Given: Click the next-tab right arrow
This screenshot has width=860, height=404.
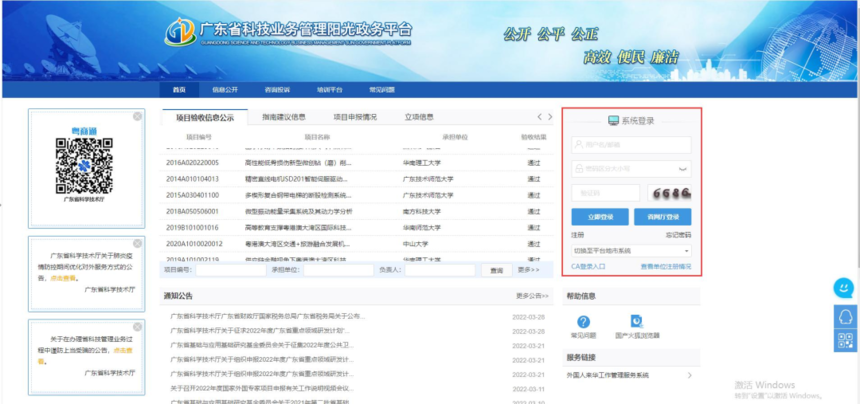Looking at the screenshot, I should 550,117.
